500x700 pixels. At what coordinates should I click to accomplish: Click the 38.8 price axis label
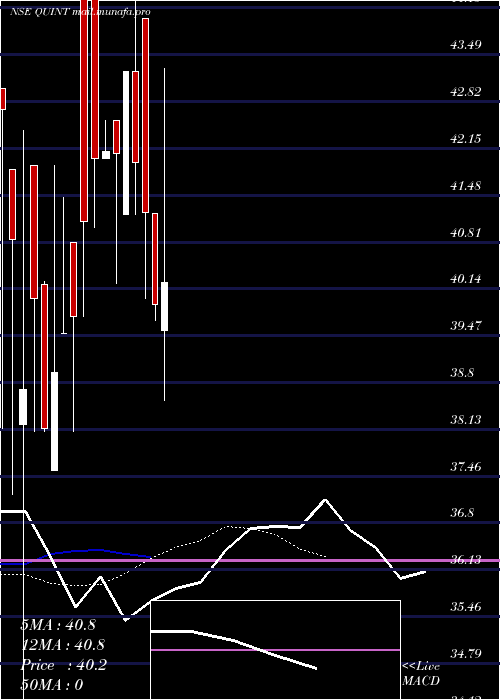tap(463, 372)
